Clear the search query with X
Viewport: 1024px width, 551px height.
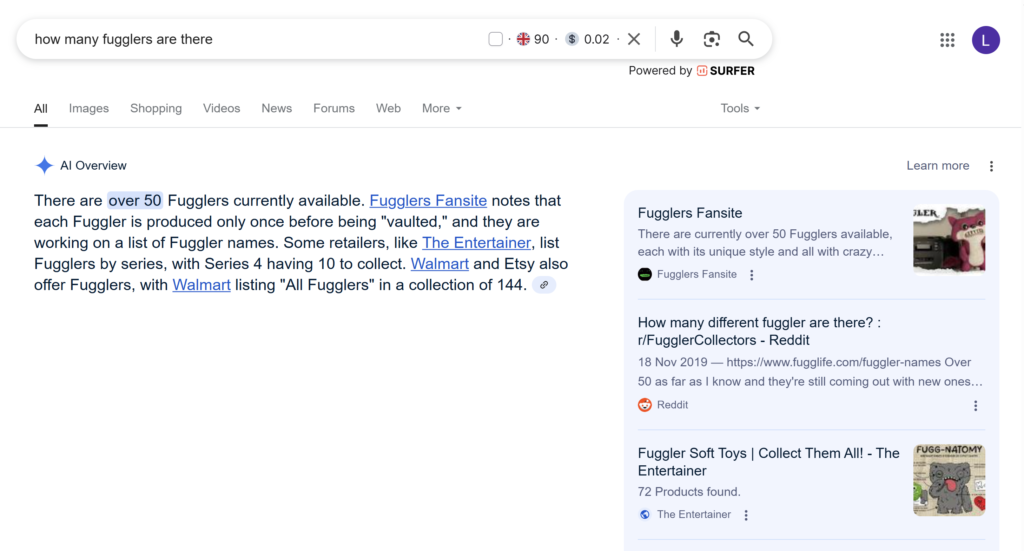pos(633,39)
